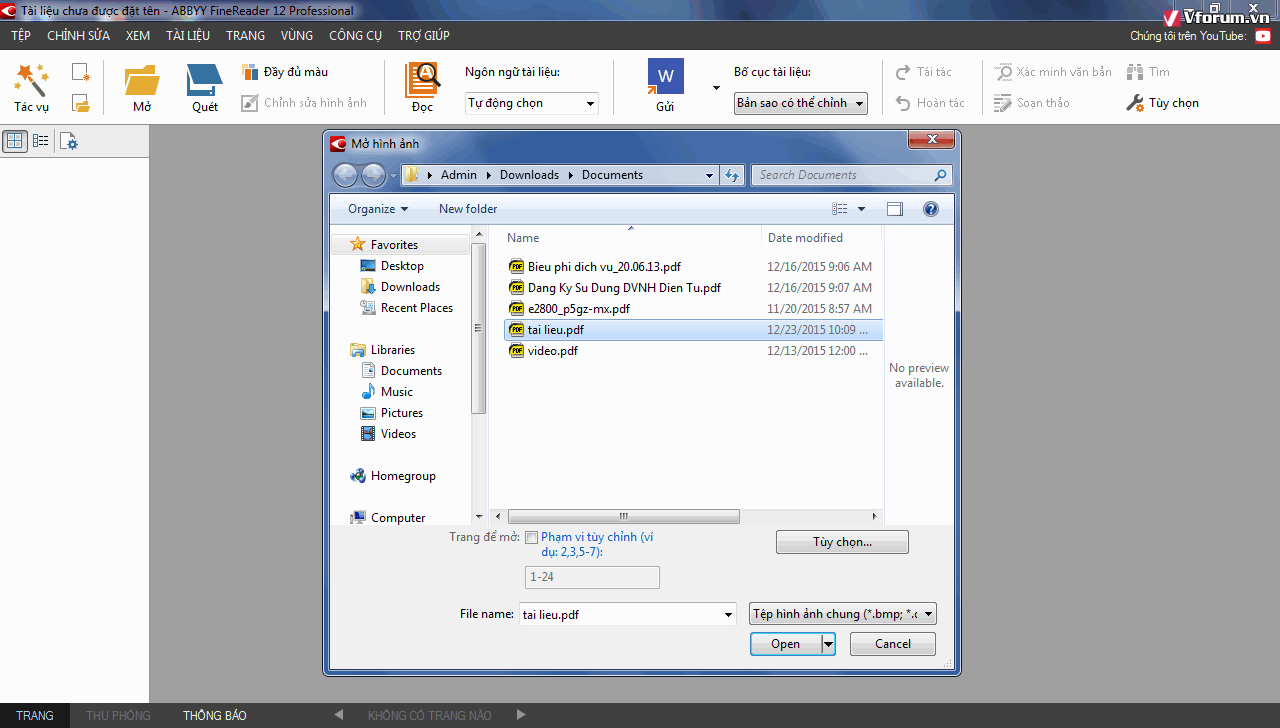Click the help question mark icon

pos(931,209)
